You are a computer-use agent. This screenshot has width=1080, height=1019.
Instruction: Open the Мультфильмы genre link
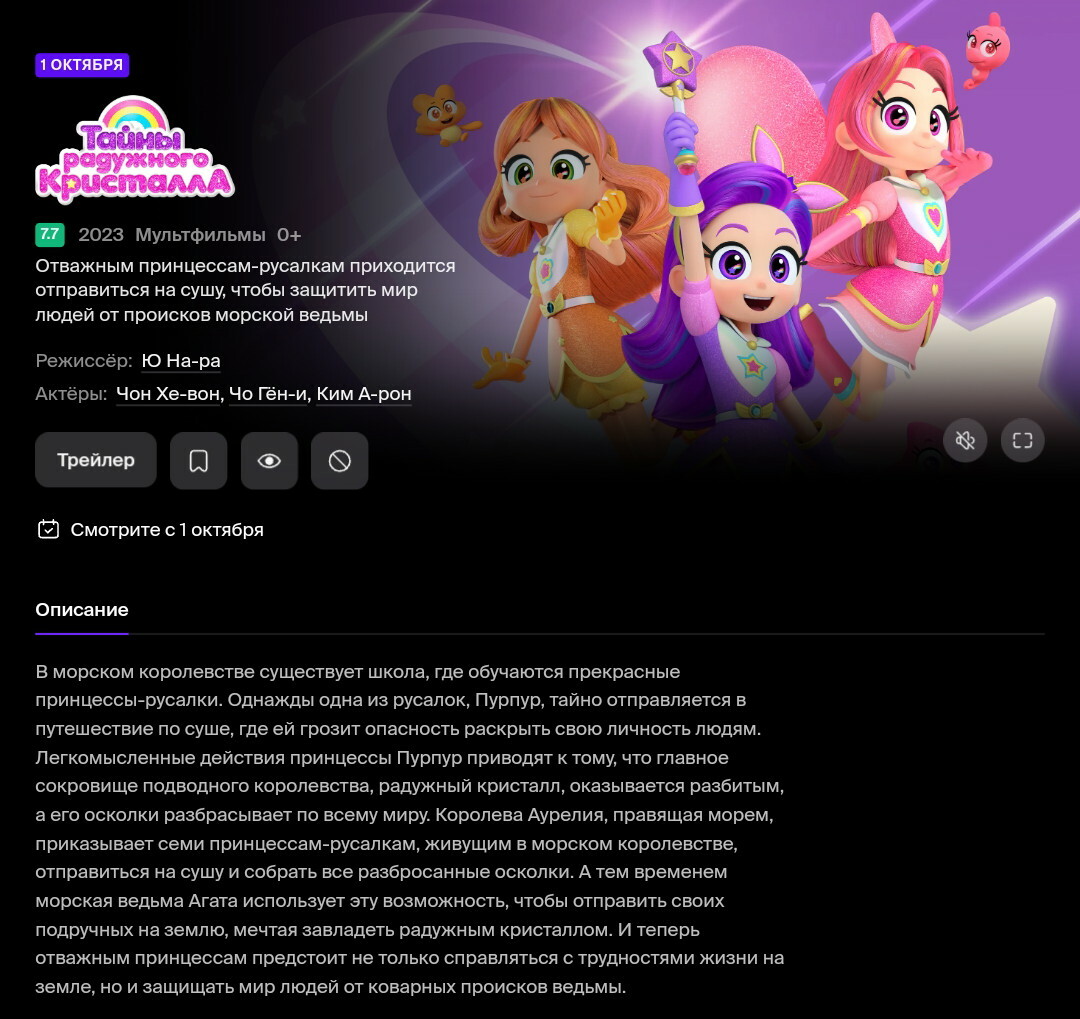click(200, 235)
